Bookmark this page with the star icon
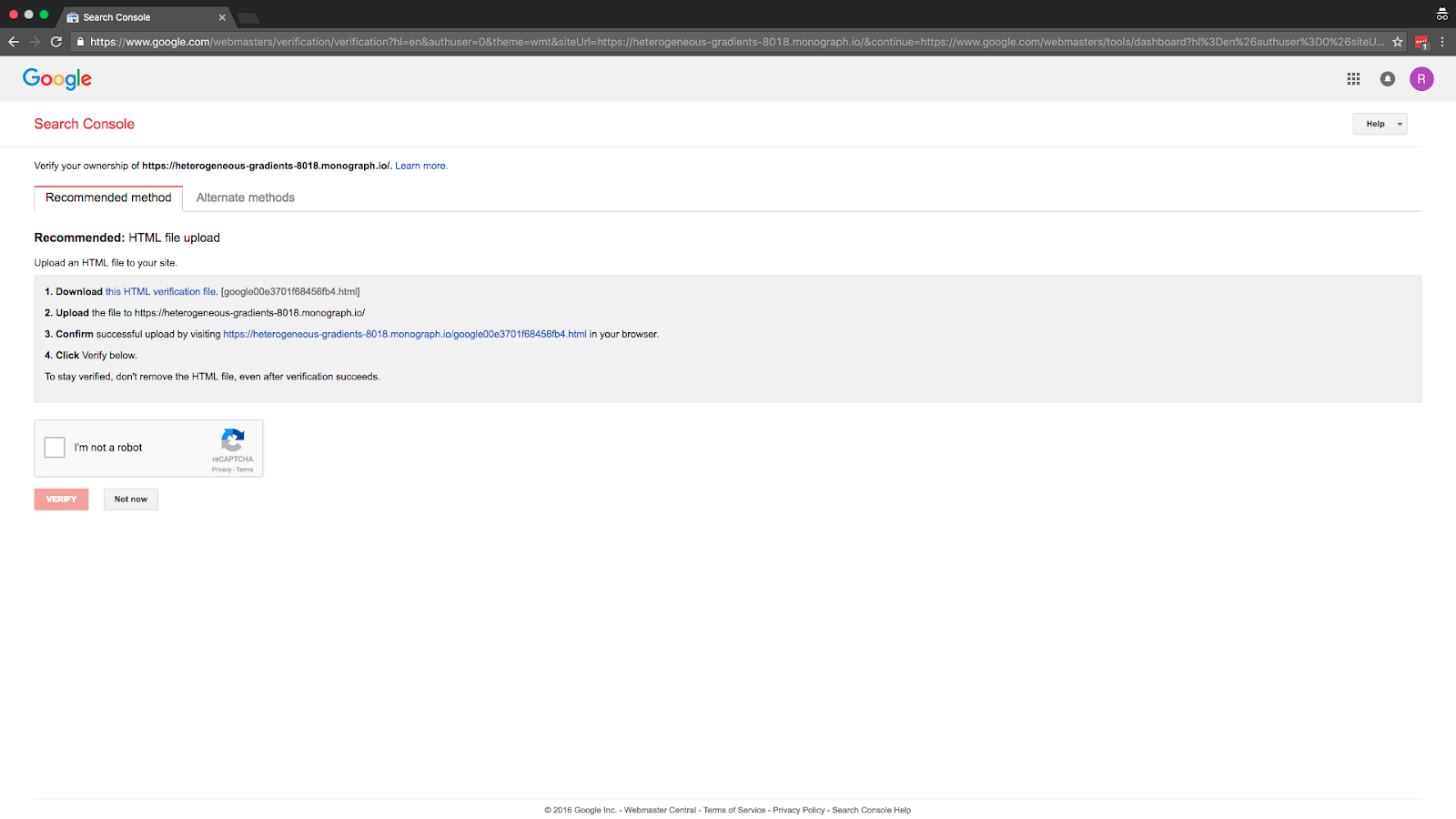The height and width of the screenshot is (819, 1456). pos(1398,42)
